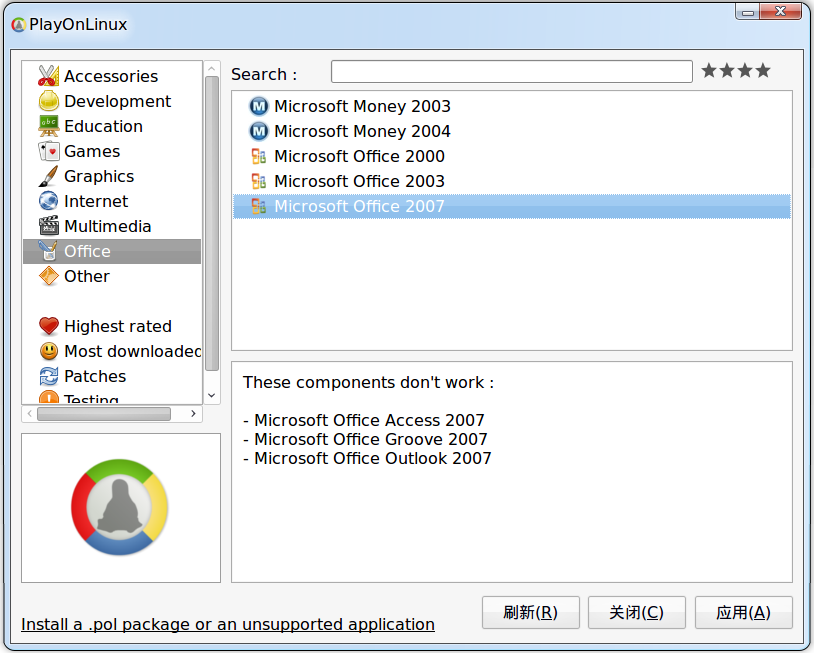
Task: Select Microsoft Office 2003 entry
Action: coord(512,181)
